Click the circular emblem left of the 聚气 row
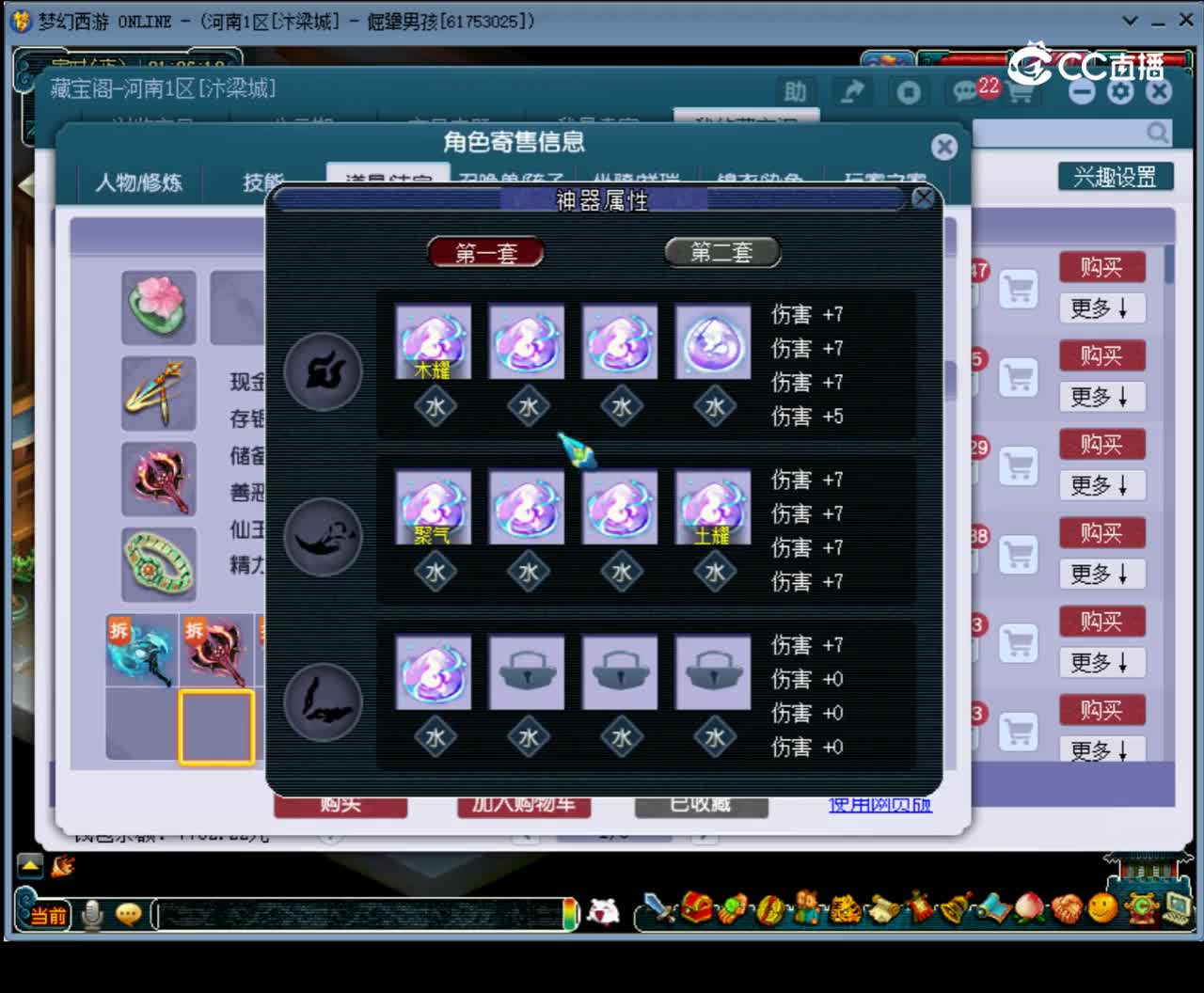The width and height of the screenshot is (1204, 993). pos(324,537)
